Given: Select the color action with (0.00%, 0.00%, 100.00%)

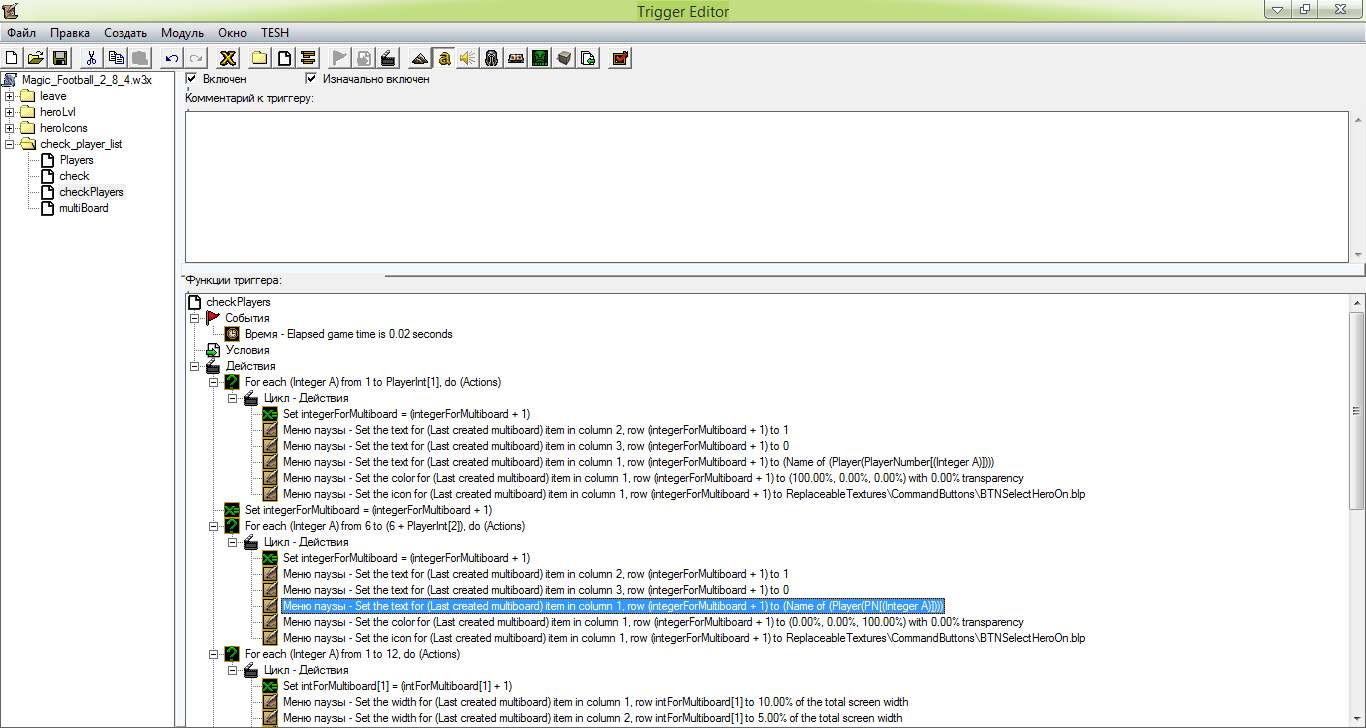Looking at the screenshot, I should coord(653,622).
